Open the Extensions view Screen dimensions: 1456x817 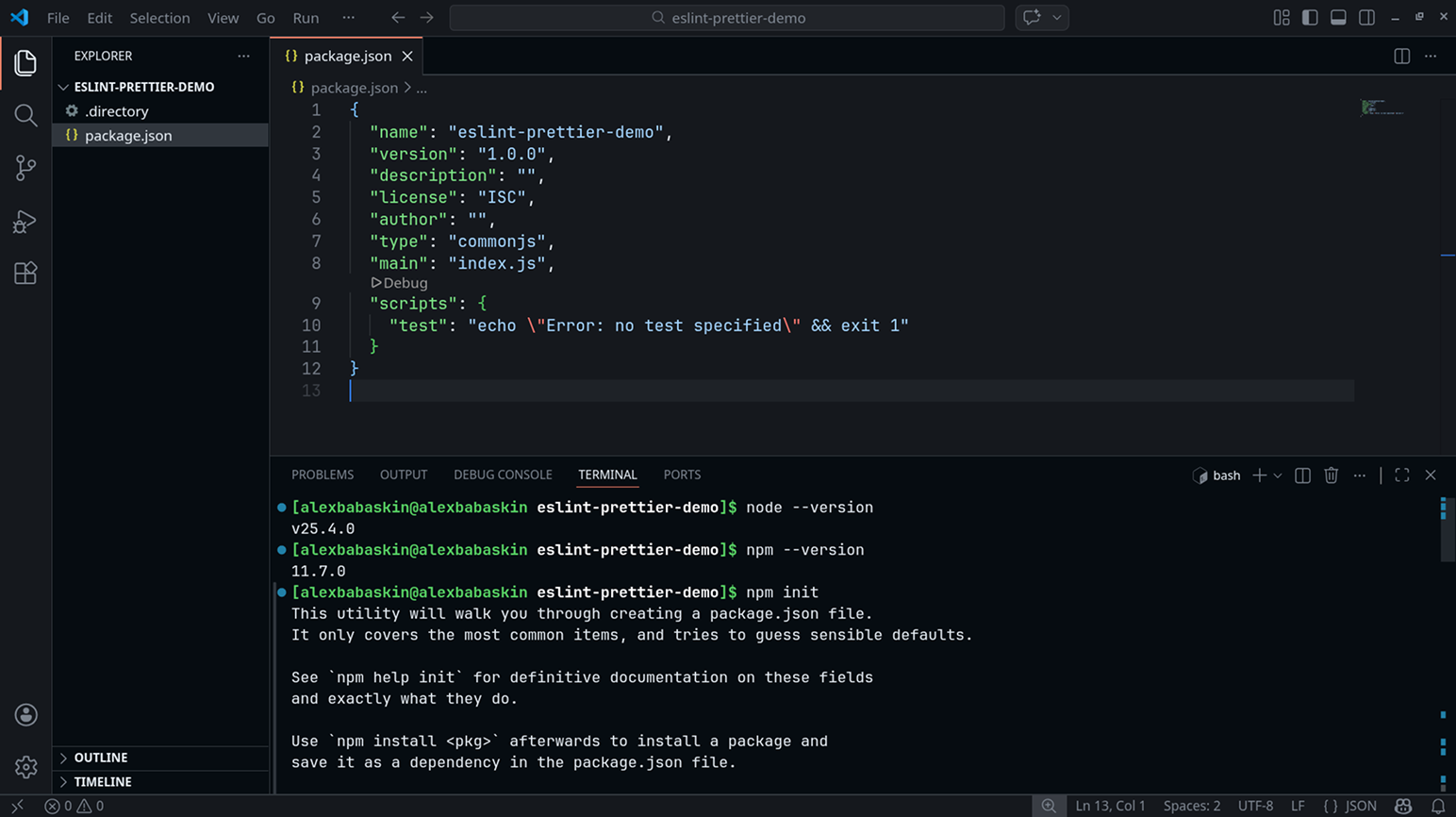point(25,274)
